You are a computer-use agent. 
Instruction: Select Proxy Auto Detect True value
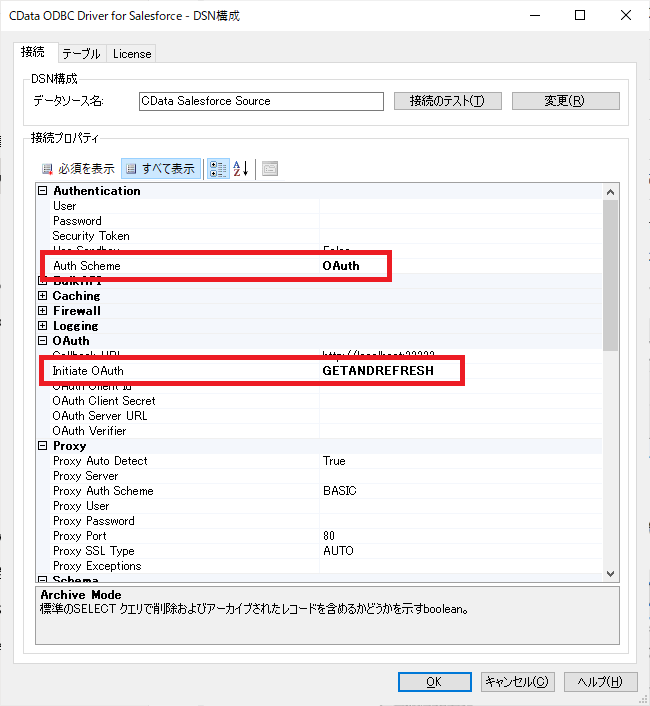334,461
